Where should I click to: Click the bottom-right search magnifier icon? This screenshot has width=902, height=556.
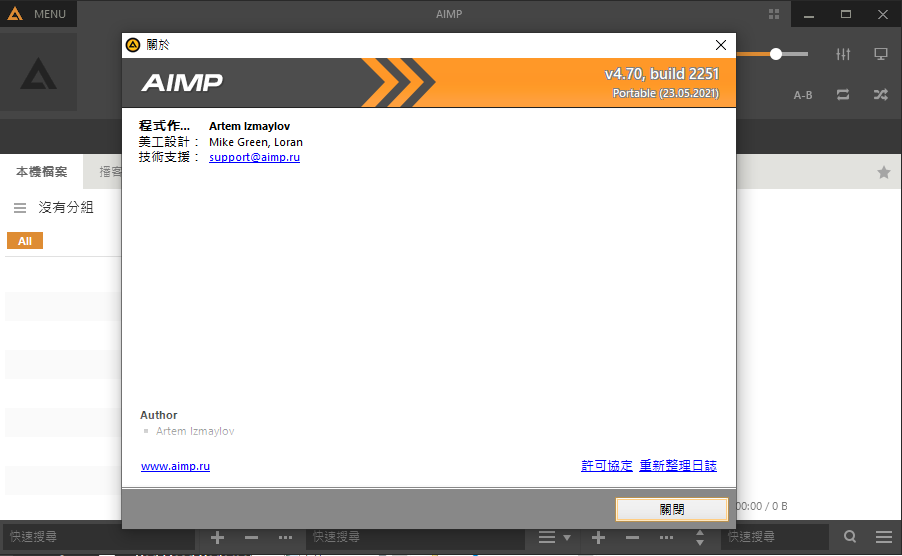point(850,537)
